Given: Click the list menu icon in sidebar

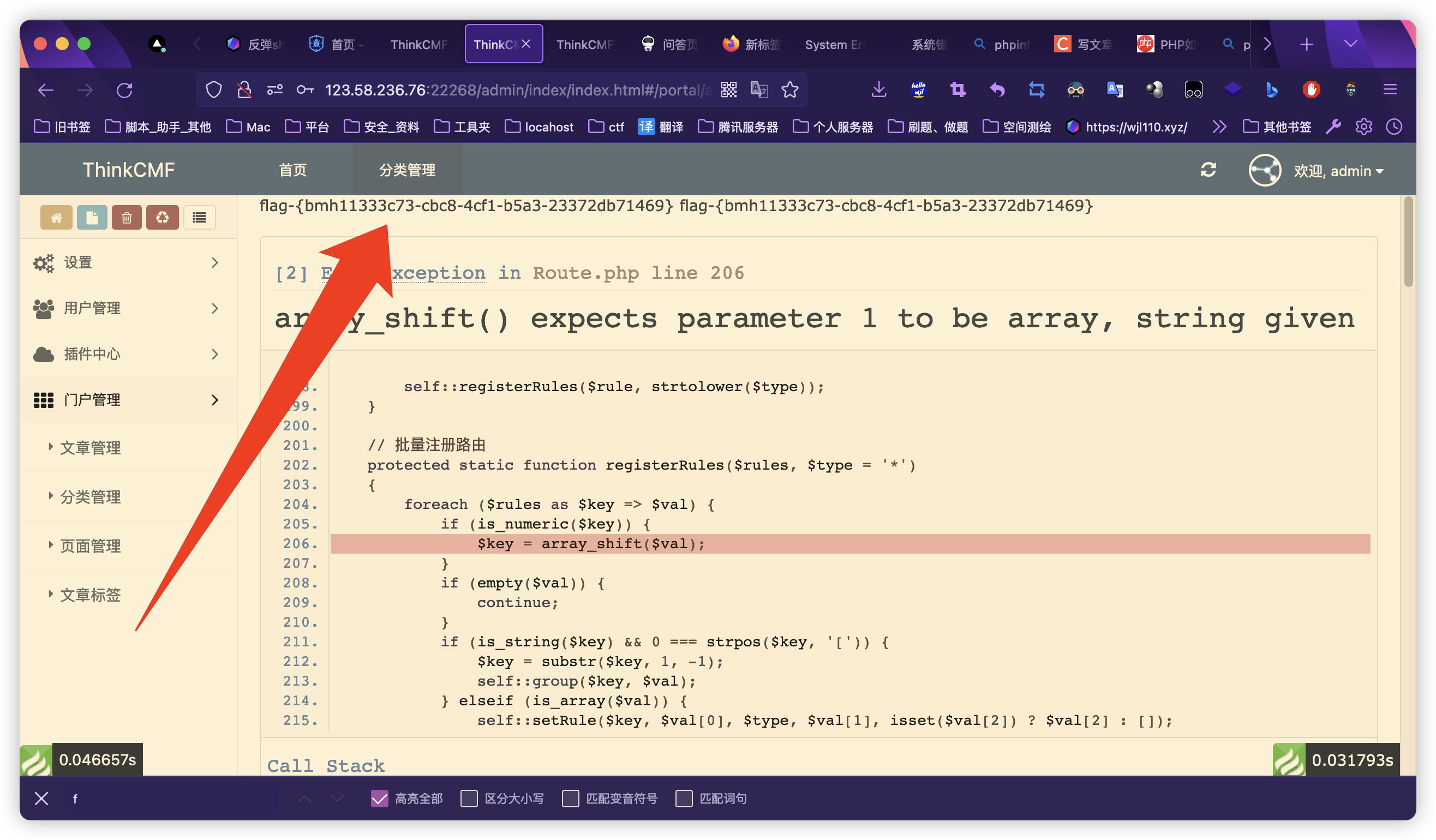Looking at the screenshot, I should pos(200,217).
